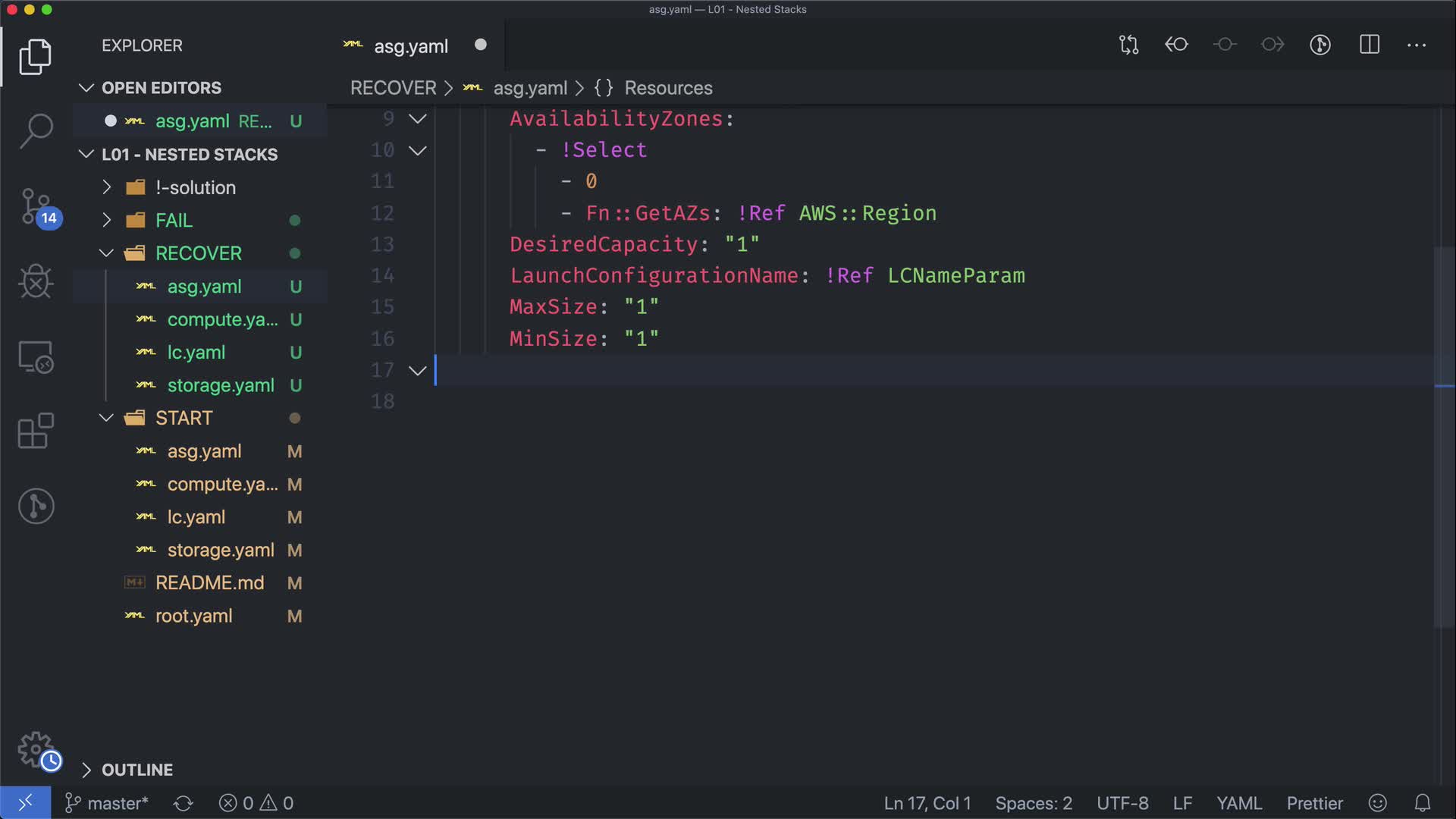This screenshot has width=1456, height=819.
Task: Expand the !-solution folder
Action: (196, 187)
